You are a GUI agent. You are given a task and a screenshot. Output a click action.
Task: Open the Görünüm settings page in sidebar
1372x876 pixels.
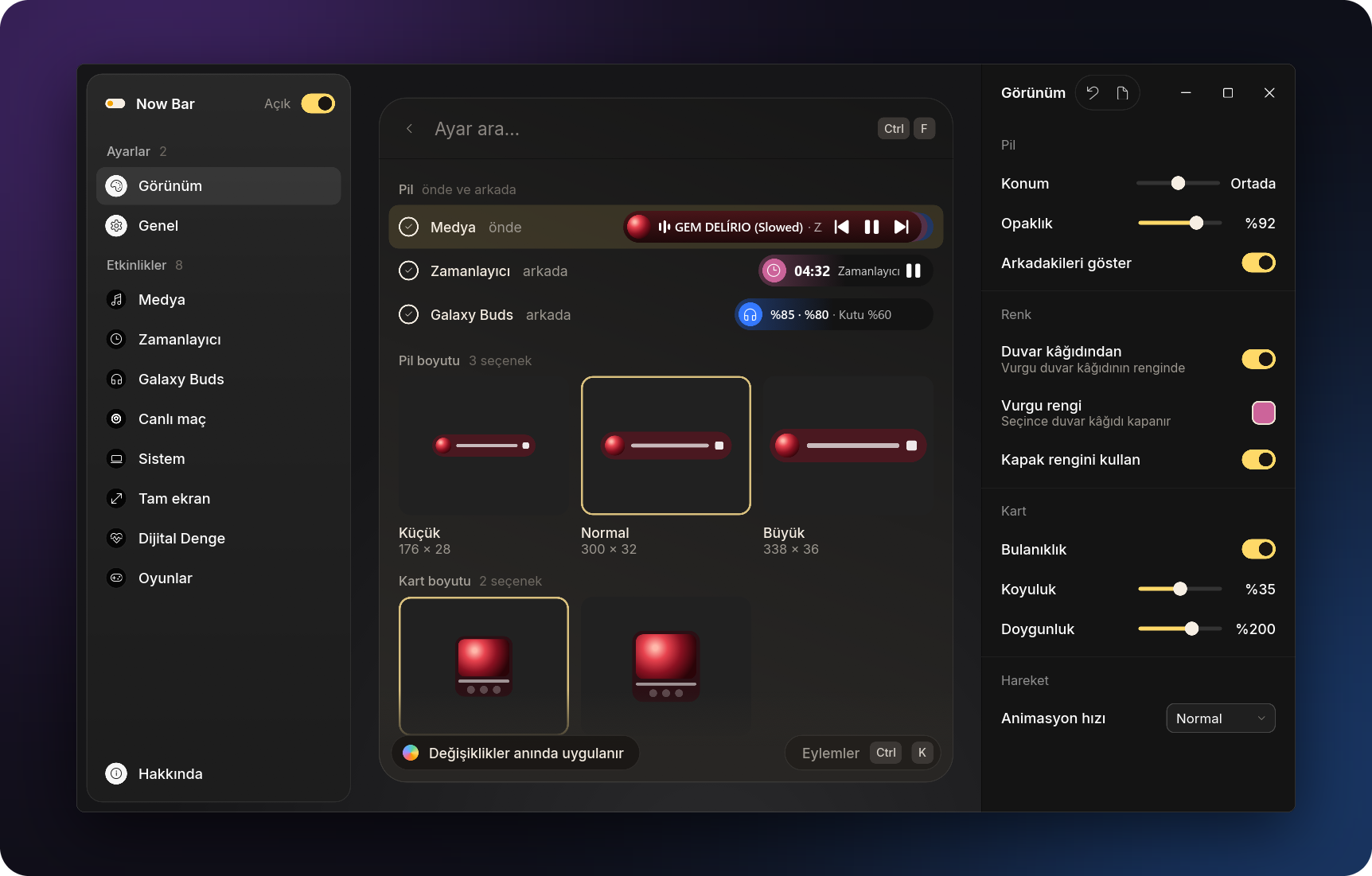tap(219, 185)
